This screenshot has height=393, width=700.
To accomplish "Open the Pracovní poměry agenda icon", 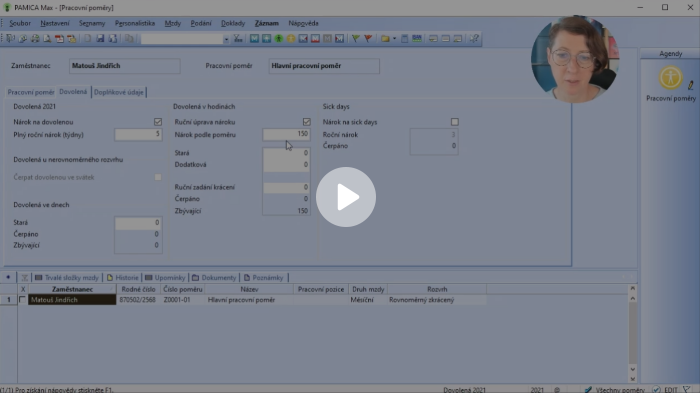I will click(671, 78).
